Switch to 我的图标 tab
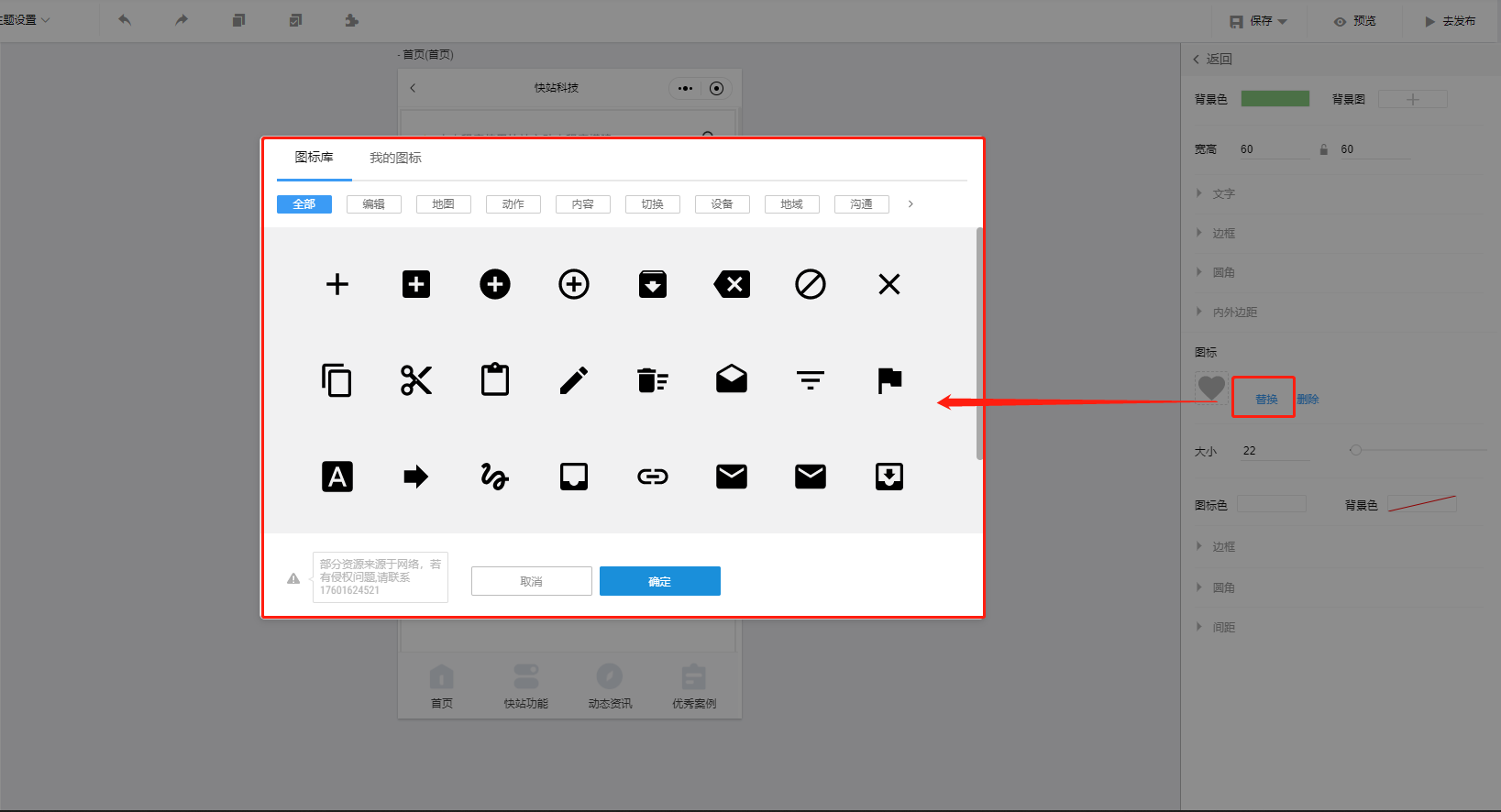Image resolution: width=1501 pixels, height=812 pixels. click(395, 158)
